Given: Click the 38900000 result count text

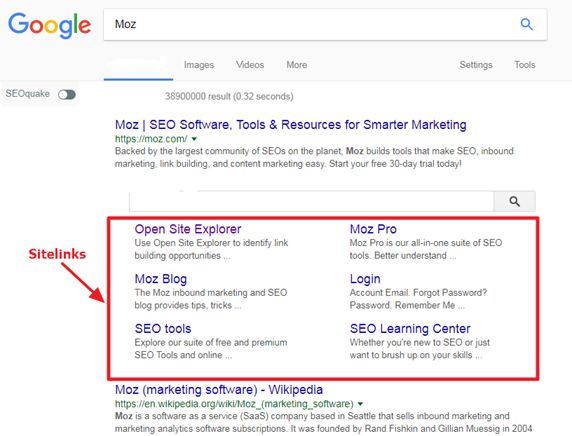Looking at the screenshot, I should (229, 97).
